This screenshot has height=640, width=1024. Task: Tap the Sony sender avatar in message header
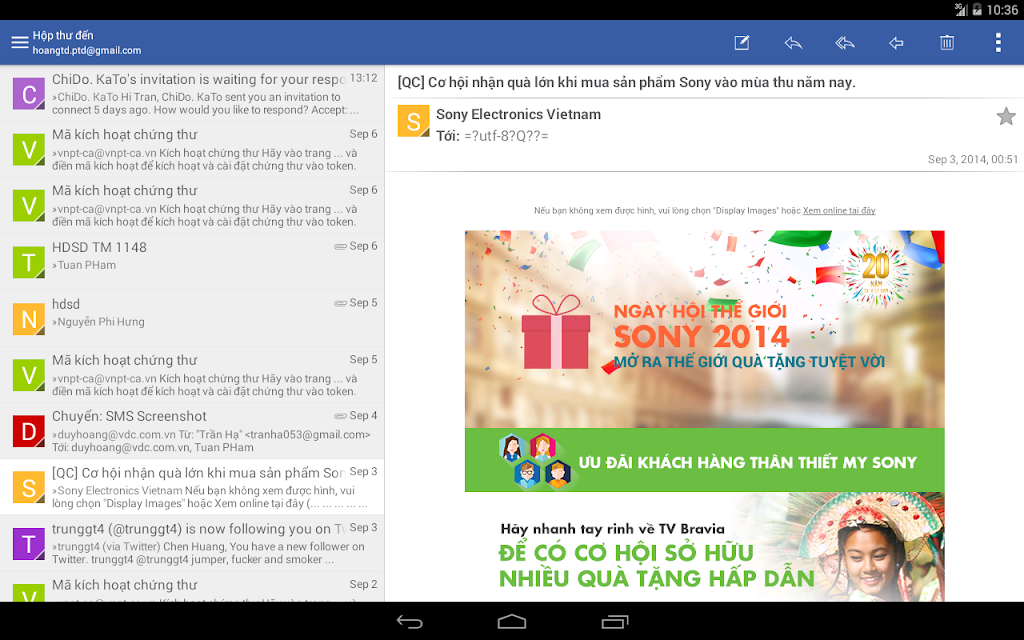click(413, 121)
